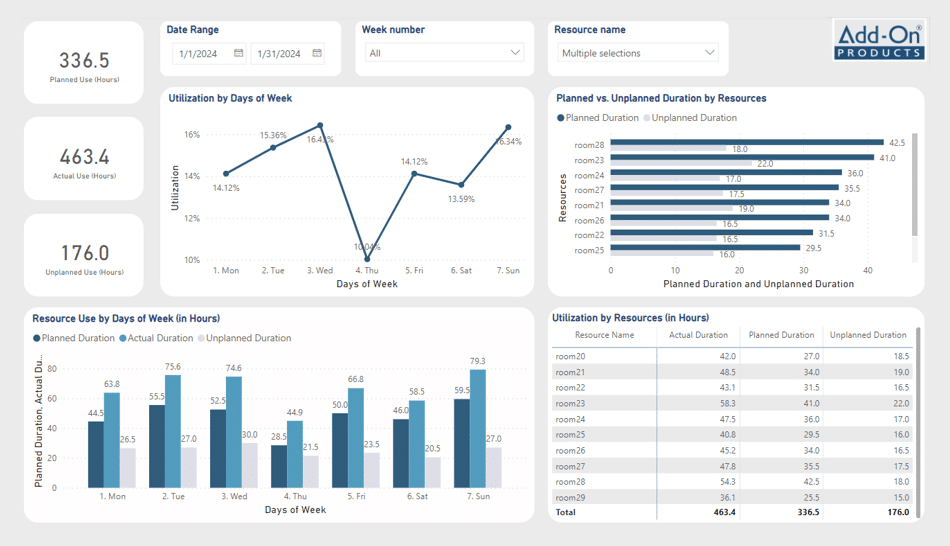Open the start date calendar picker icon
The height and width of the screenshot is (546, 950).
coord(239,53)
